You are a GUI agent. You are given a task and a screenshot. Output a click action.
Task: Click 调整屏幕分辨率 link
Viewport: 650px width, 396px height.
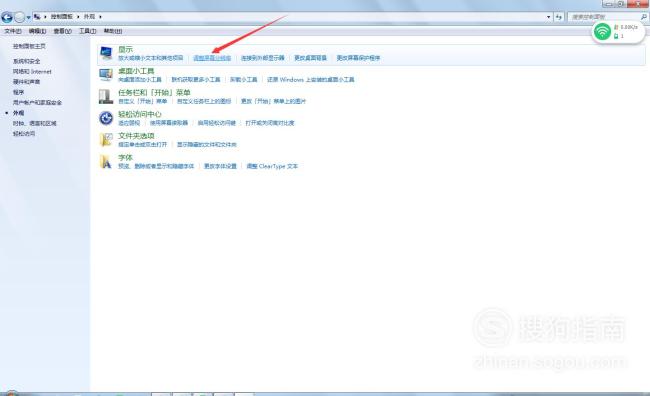[x=212, y=58]
